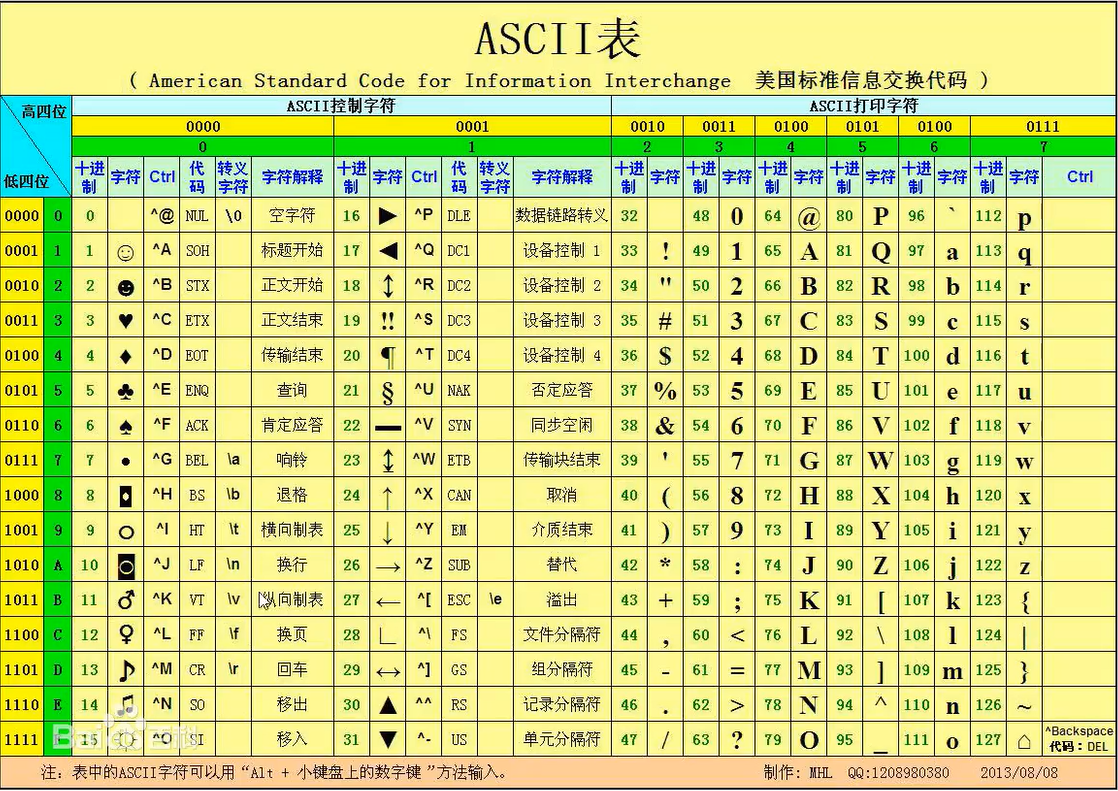The image size is (1118, 791).
Task: Select the "SOH" code cell
Action: tap(198, 250)
